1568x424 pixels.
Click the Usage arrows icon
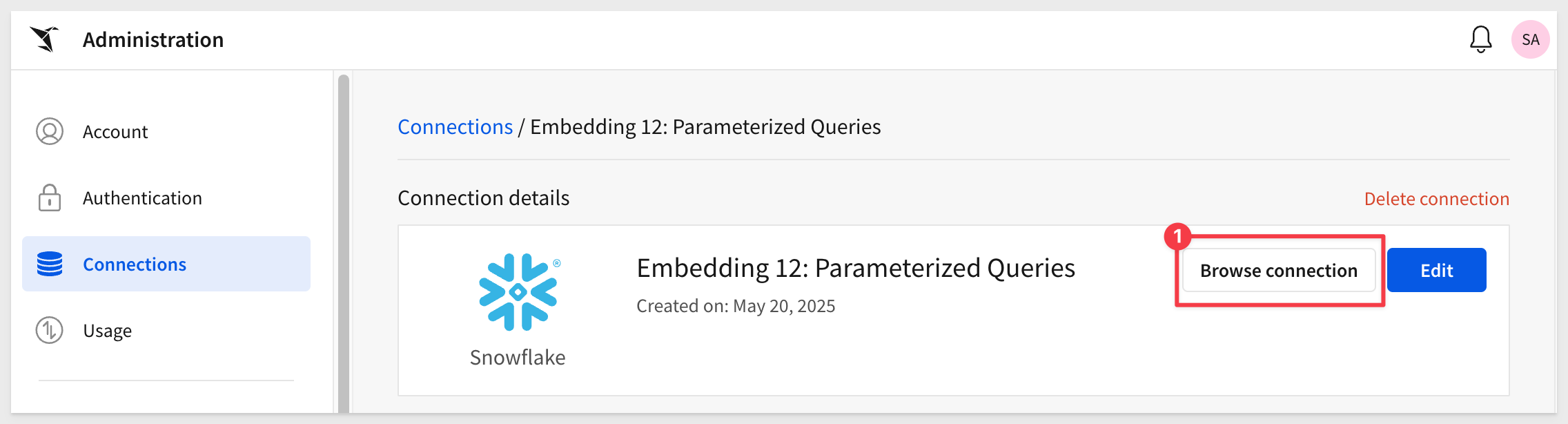(50, 330)
